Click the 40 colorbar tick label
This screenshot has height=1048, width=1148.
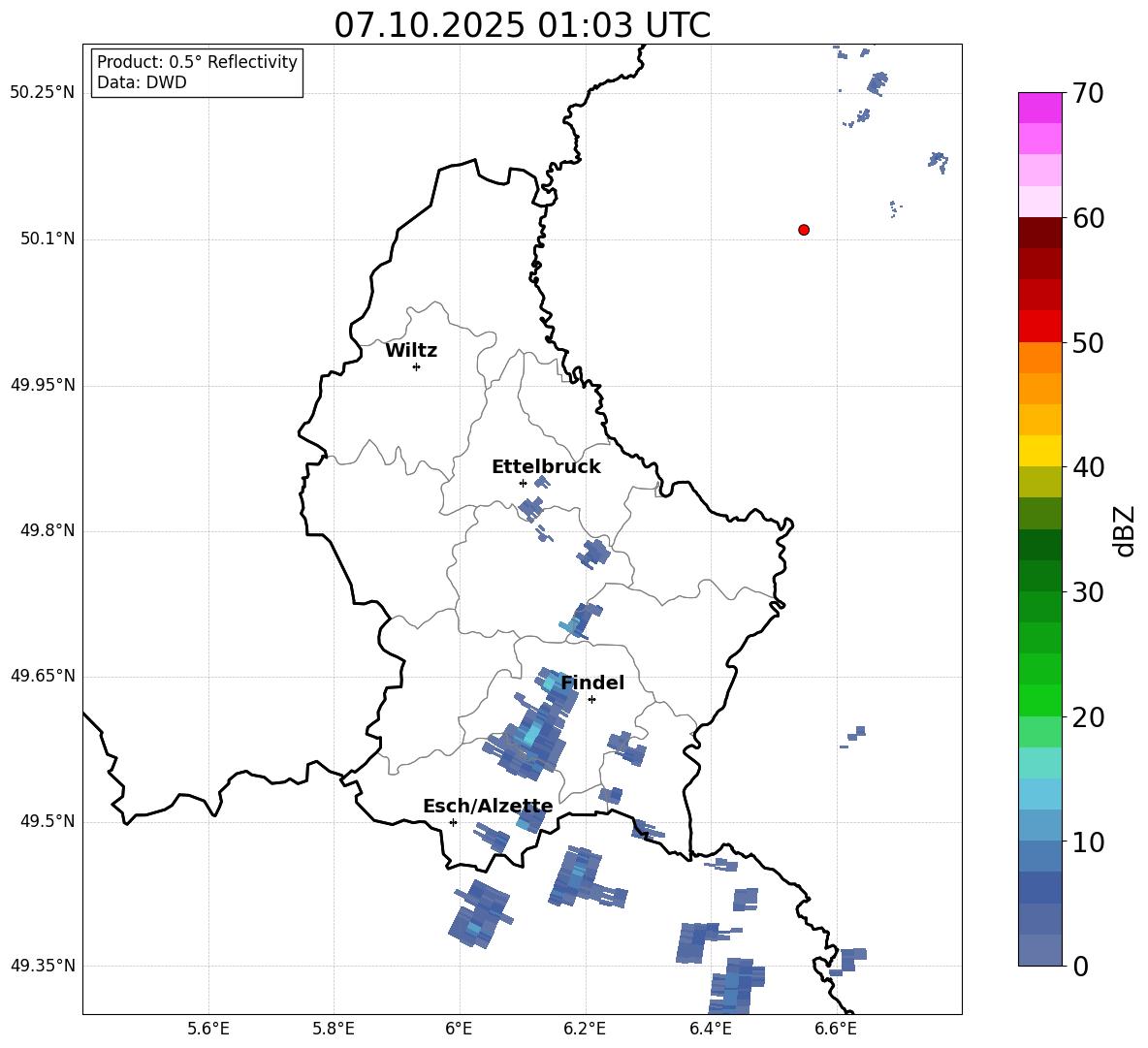(x=1088, y=467)
